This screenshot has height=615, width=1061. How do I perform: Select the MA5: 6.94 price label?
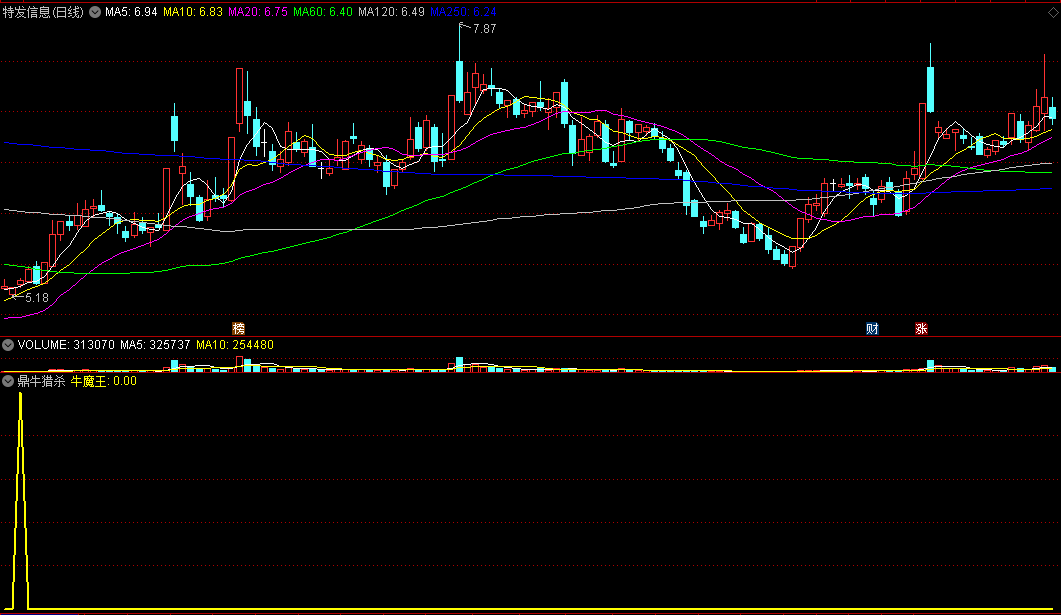click(x=131, y=12)
